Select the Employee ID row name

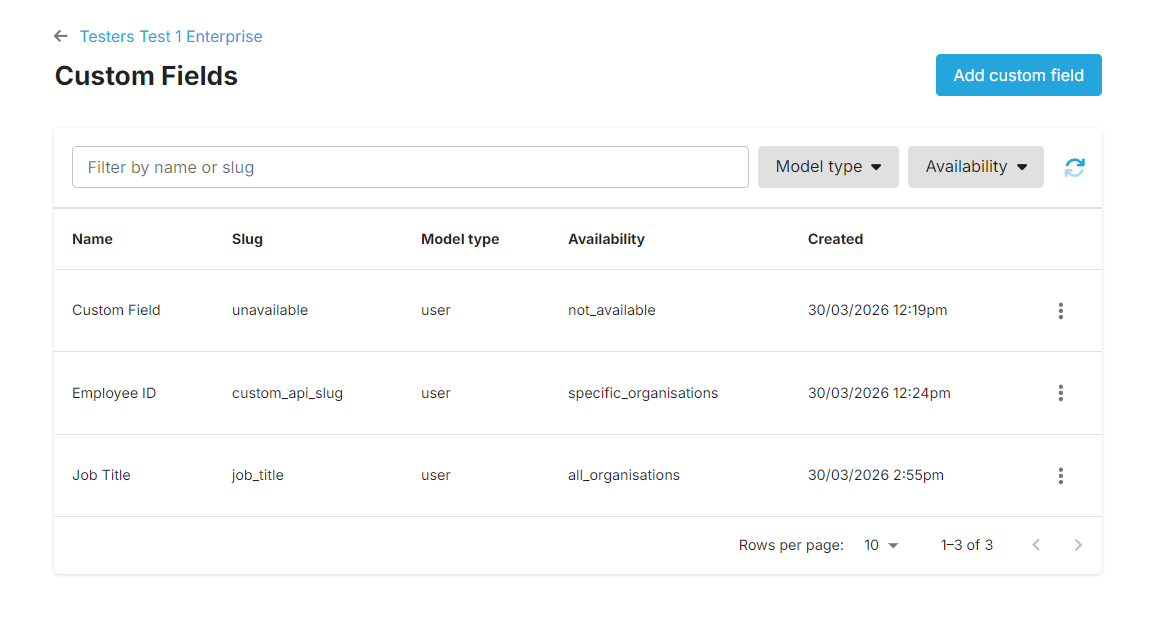point(114,393)
